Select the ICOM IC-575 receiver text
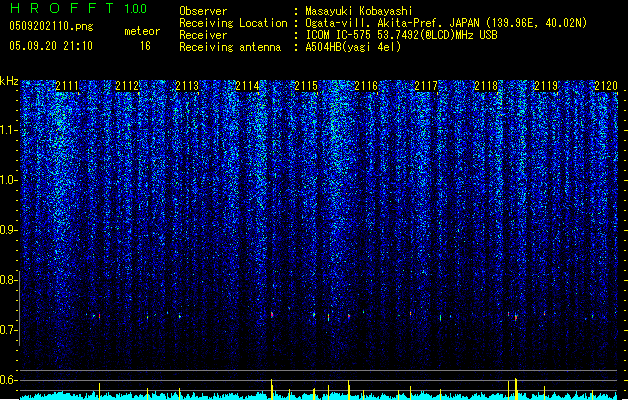 (x=401, y=35)
